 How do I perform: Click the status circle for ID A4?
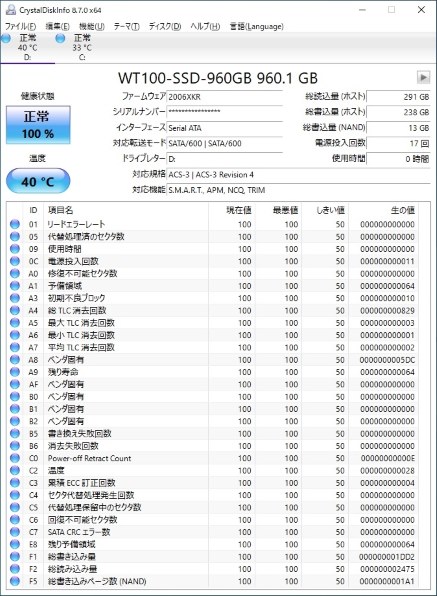(15, 311)
